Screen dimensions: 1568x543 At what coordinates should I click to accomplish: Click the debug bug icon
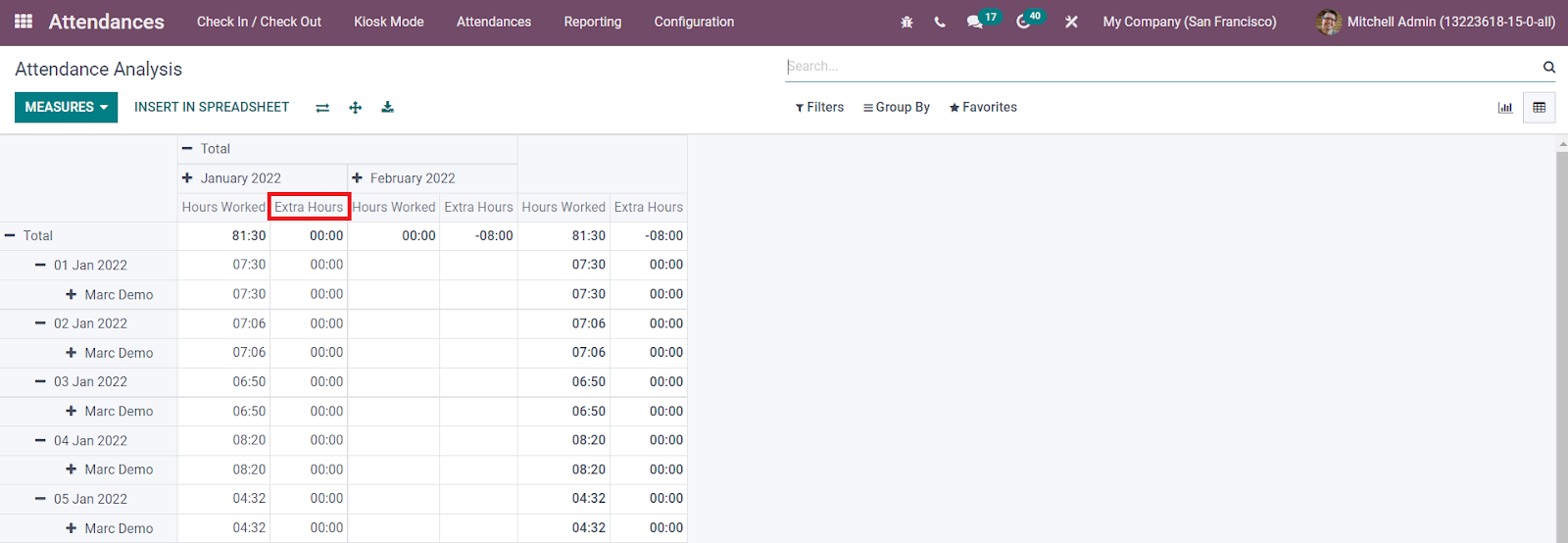point(906,22)
